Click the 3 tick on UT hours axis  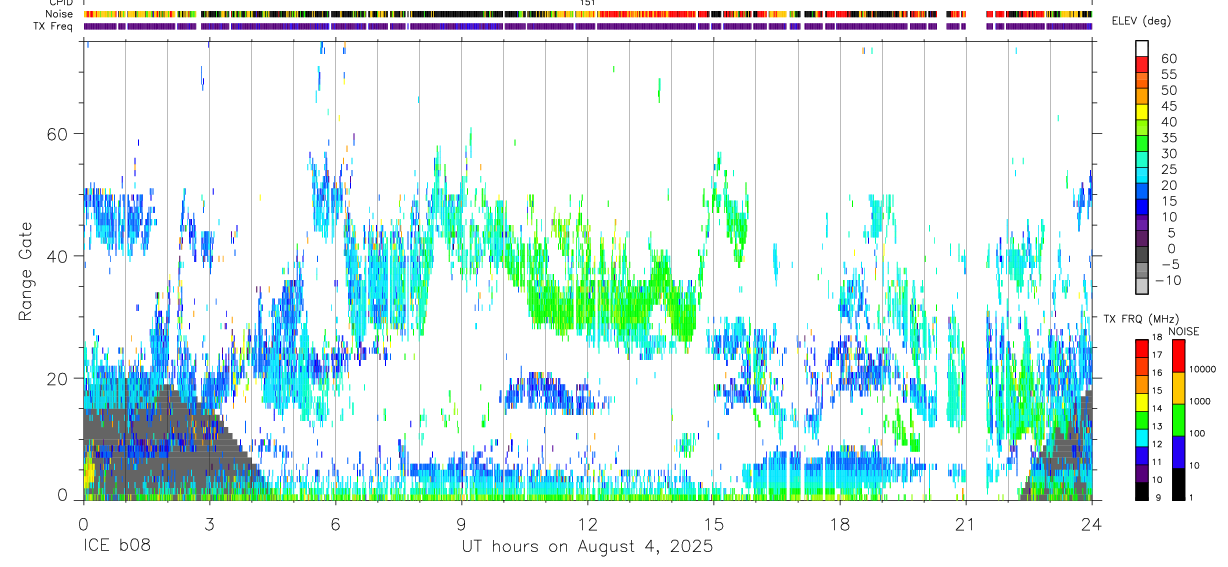(x=209, y=524)
